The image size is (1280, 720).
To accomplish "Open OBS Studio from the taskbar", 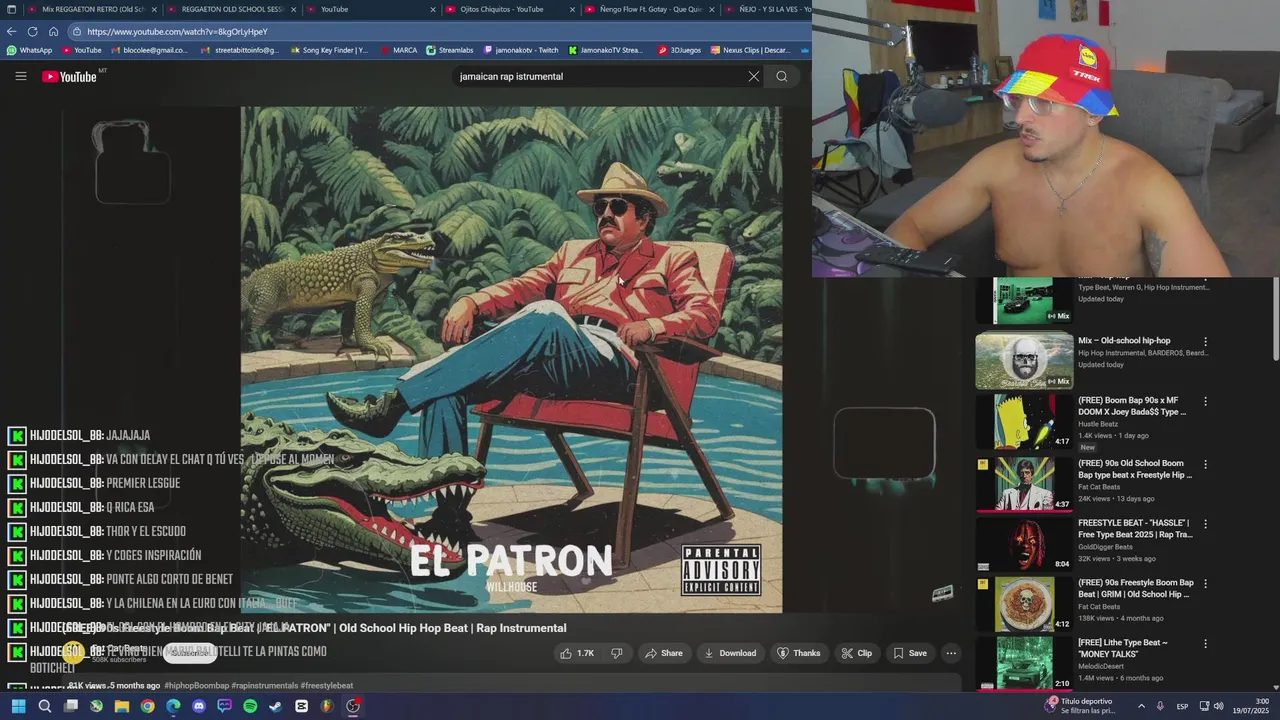I will point(353,706).
